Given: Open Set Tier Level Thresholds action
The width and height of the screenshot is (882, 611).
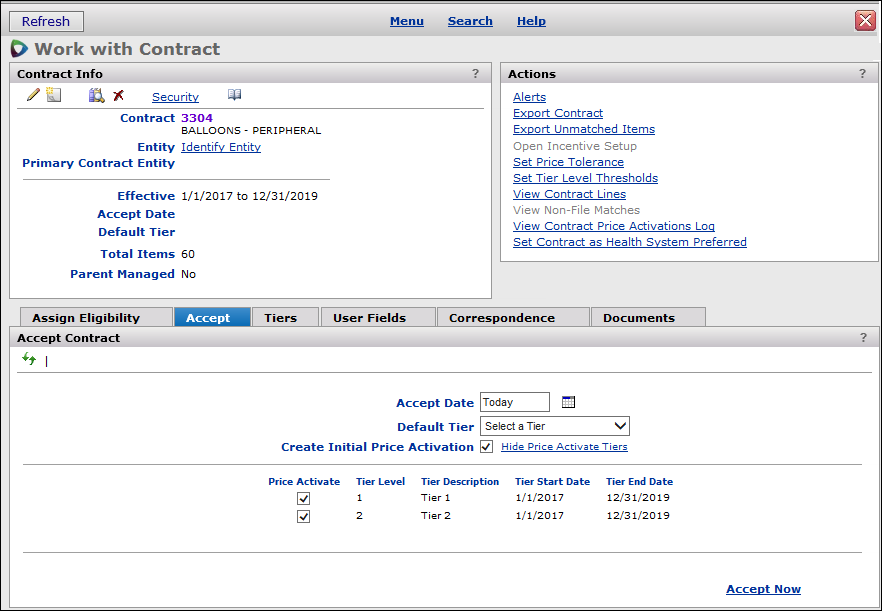Looking at the screenshot, I should (x=585, y=178).
